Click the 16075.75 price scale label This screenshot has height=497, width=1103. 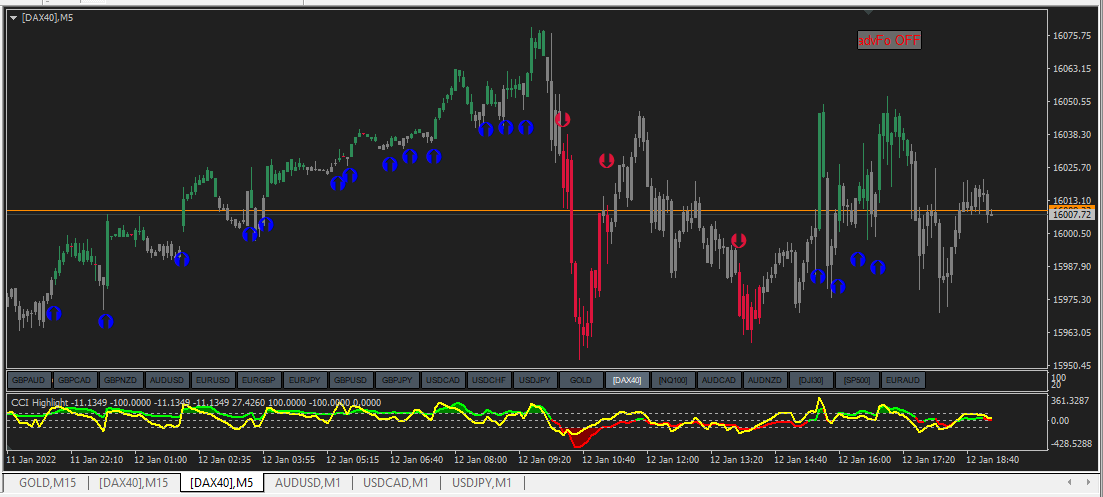click(1072, 36)
